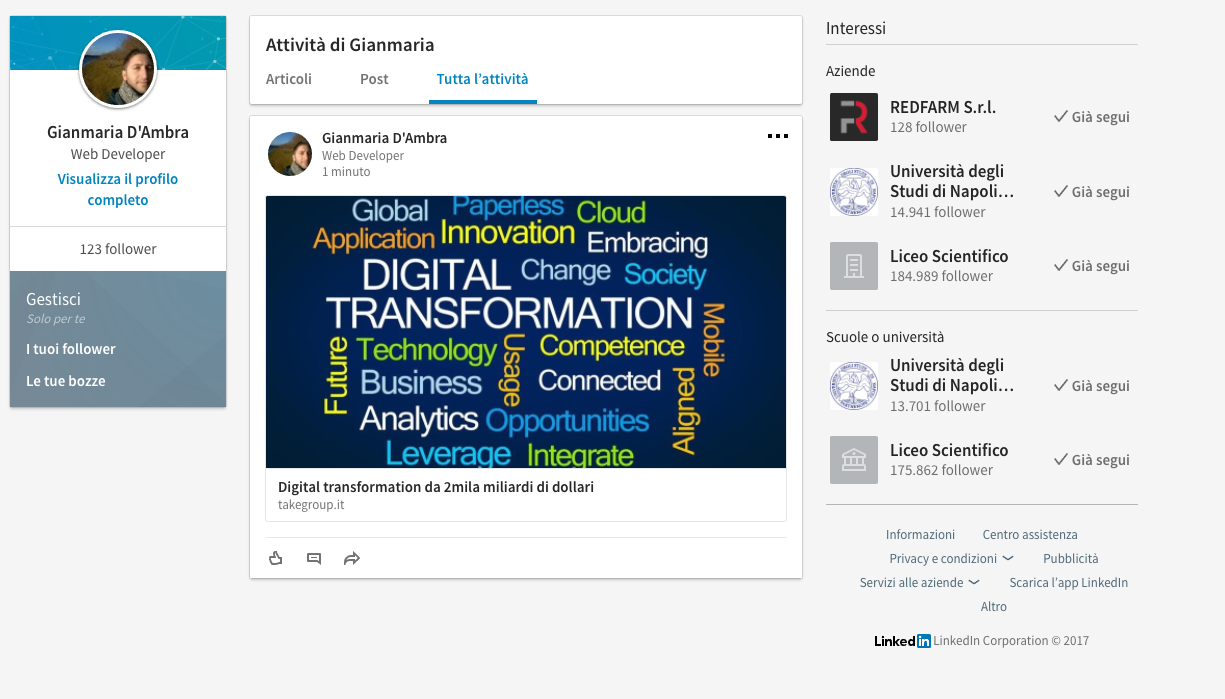Toggle Già segui for REDFARM S.r.l.
This screenshot has width=1225, height=699.
tap(1091, 117)
